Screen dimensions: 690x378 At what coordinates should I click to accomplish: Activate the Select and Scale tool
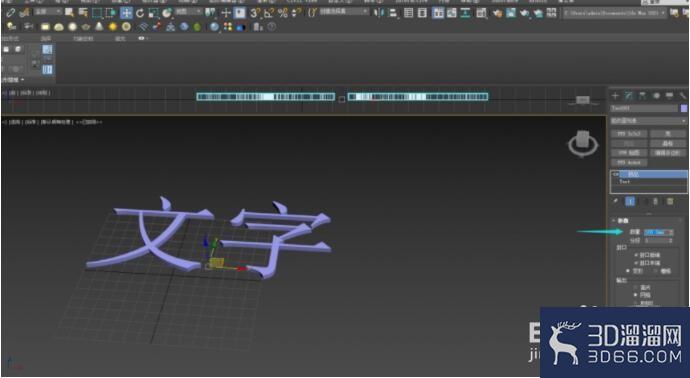153,13
